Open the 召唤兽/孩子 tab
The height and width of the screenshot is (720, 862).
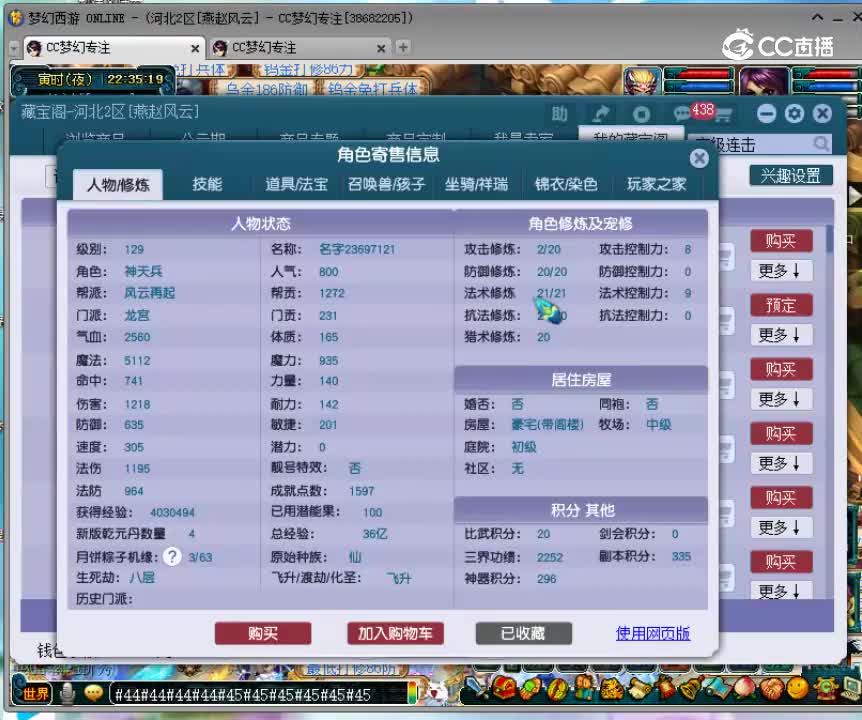pyautogui.click(x=386, y=184)
